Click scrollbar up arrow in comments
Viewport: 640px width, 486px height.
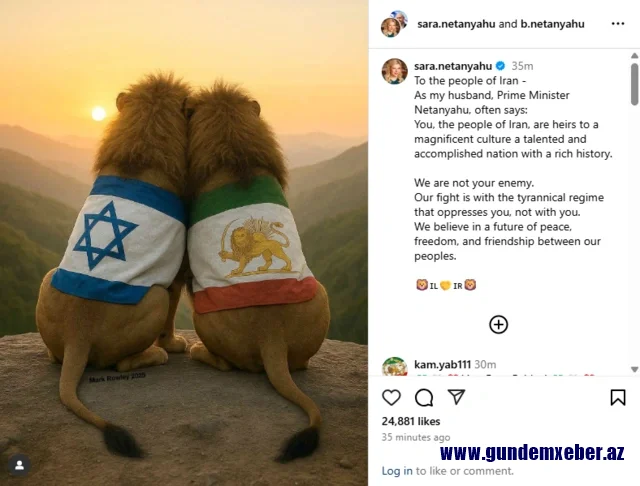[634, 55]
